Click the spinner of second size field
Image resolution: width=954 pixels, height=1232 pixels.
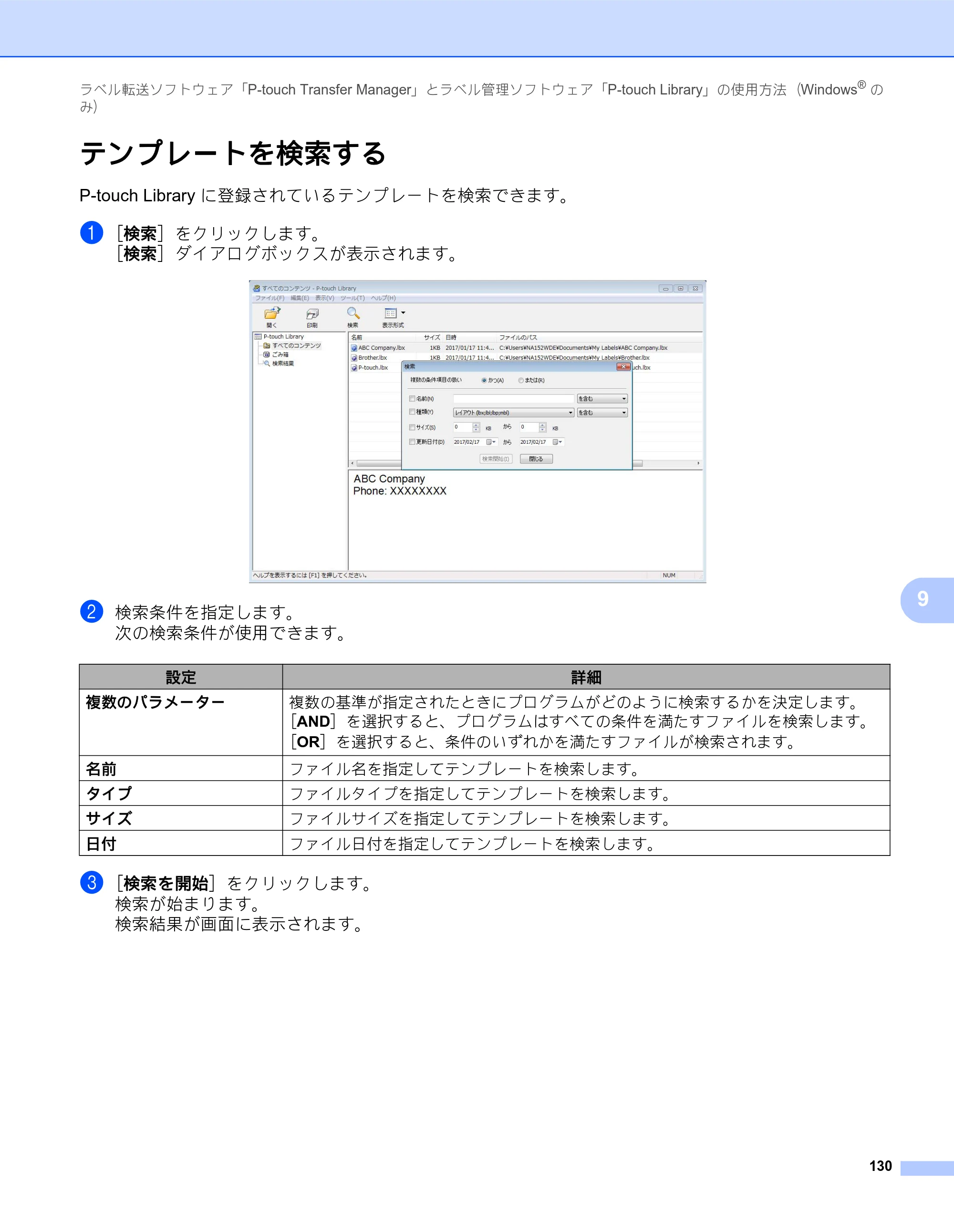[542, 427]
